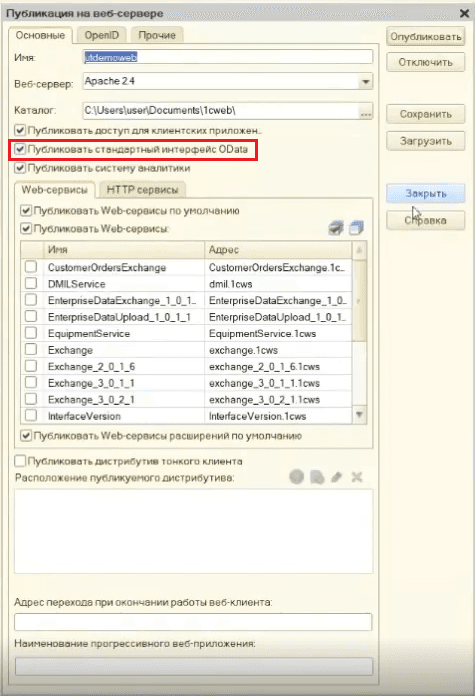475x696 pixels.
Task: Check the InterfaceVersion row checkbox
Action: click(31, 415)
